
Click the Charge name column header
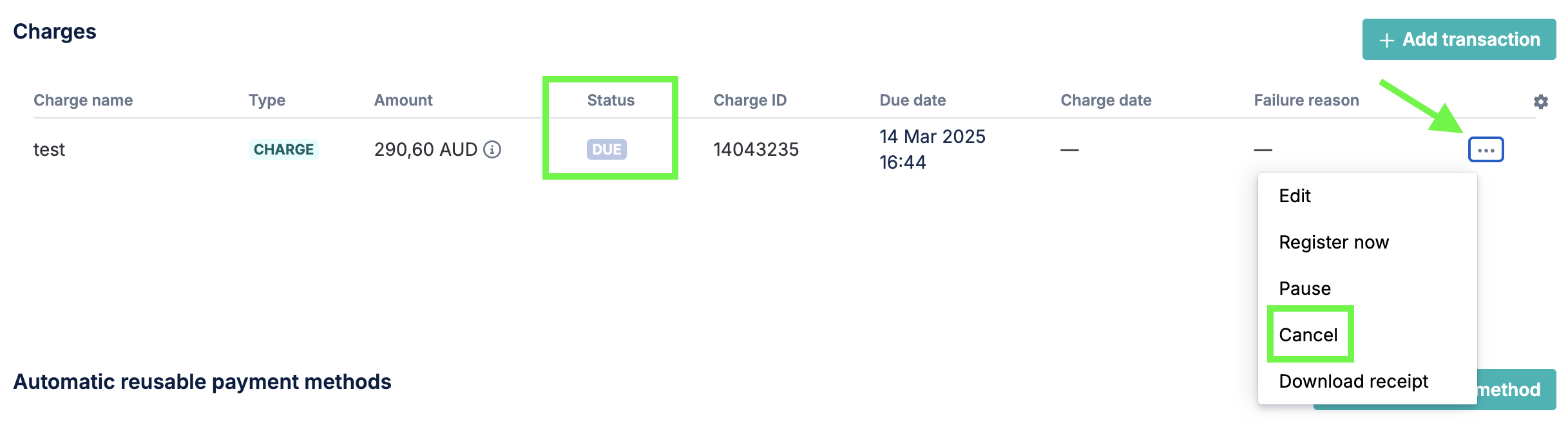coord(83,100)
